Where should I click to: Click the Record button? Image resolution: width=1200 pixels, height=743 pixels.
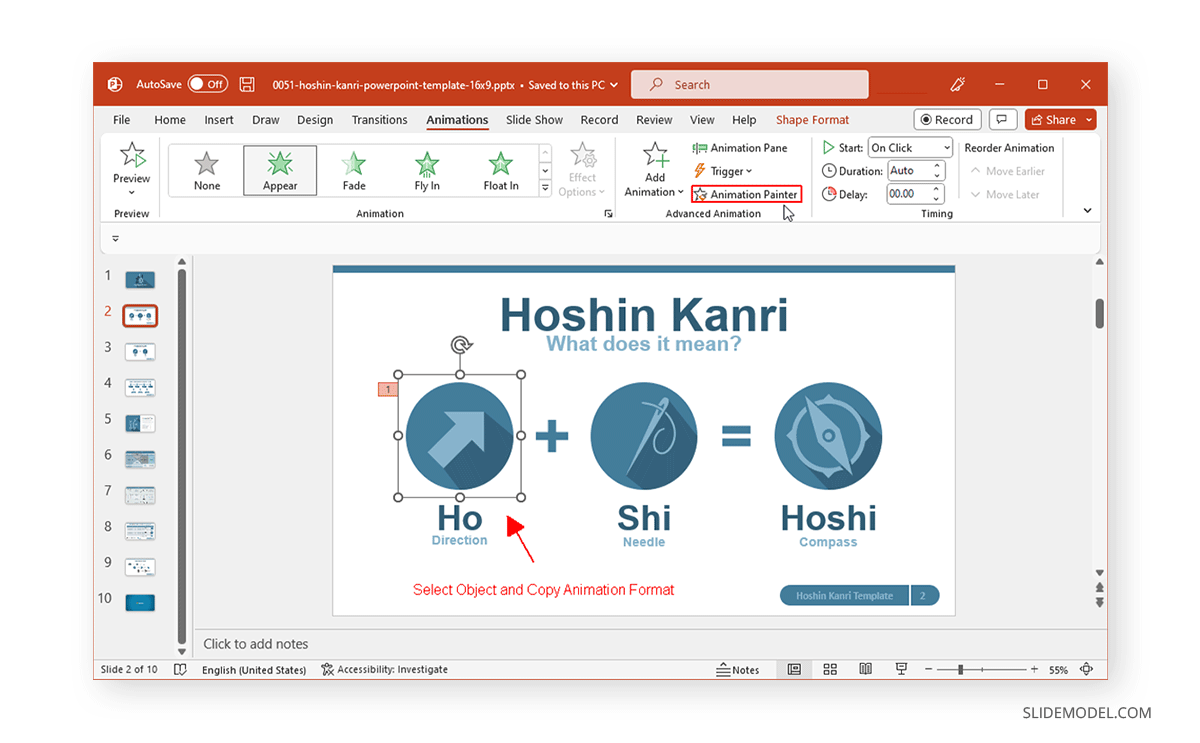[947, 119]
